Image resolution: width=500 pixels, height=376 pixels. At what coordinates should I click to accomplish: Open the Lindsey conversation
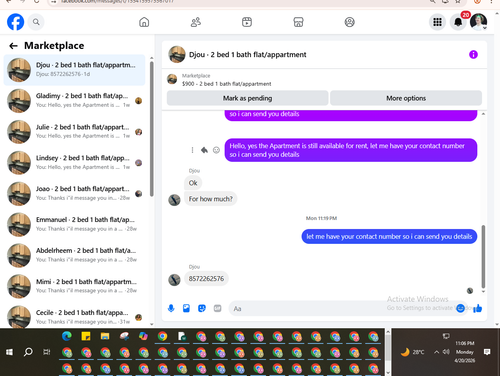coord(74,163)
